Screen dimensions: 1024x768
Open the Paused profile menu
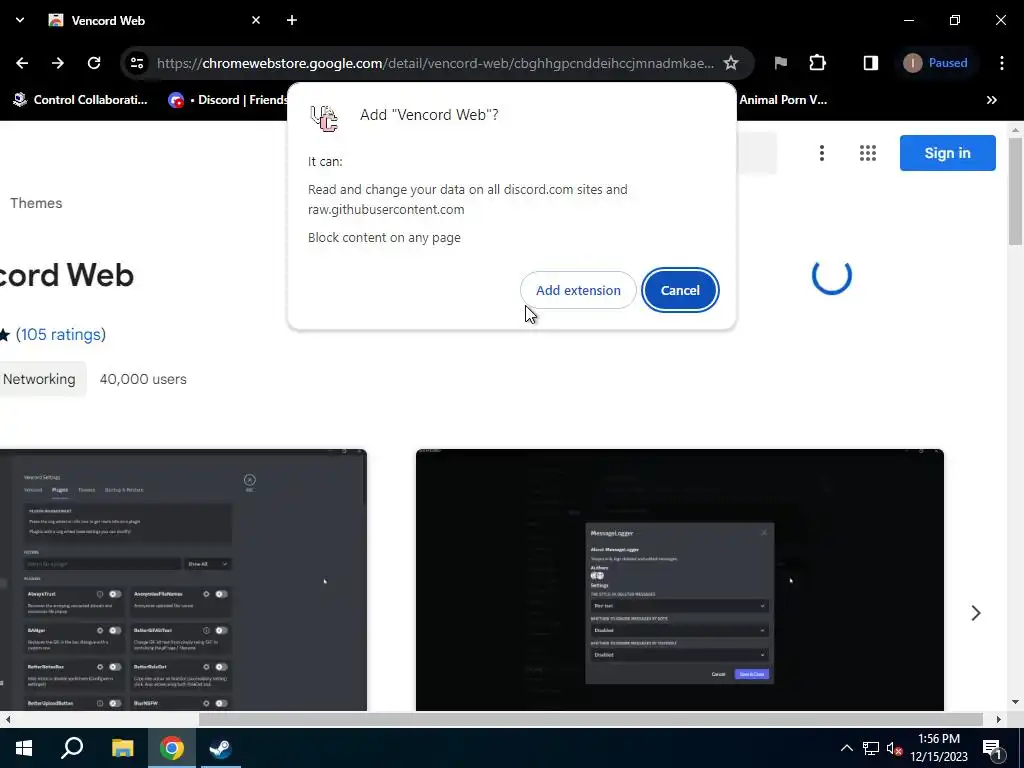936,63
